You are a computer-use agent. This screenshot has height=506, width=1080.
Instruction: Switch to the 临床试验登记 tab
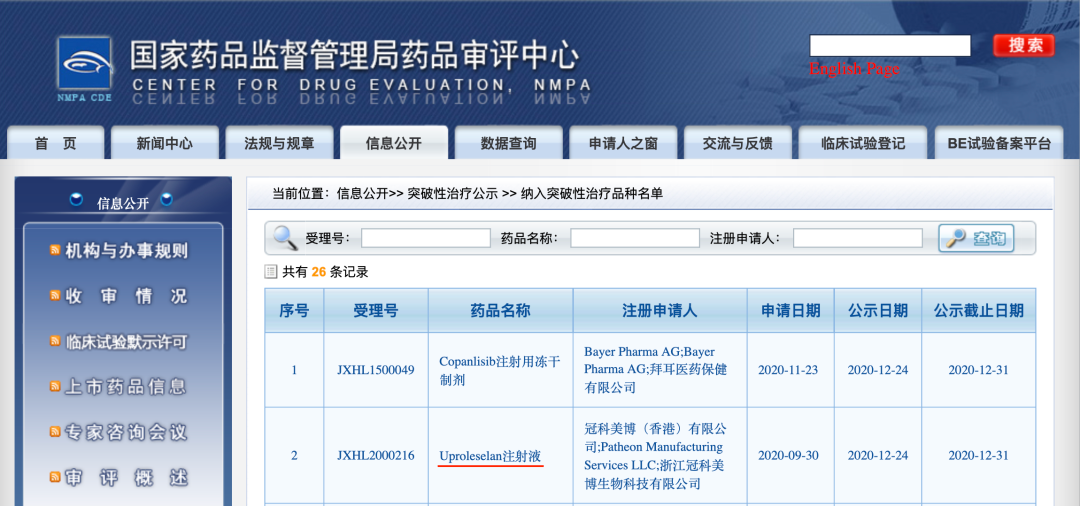pyautogui.click(x=864, y=143)
